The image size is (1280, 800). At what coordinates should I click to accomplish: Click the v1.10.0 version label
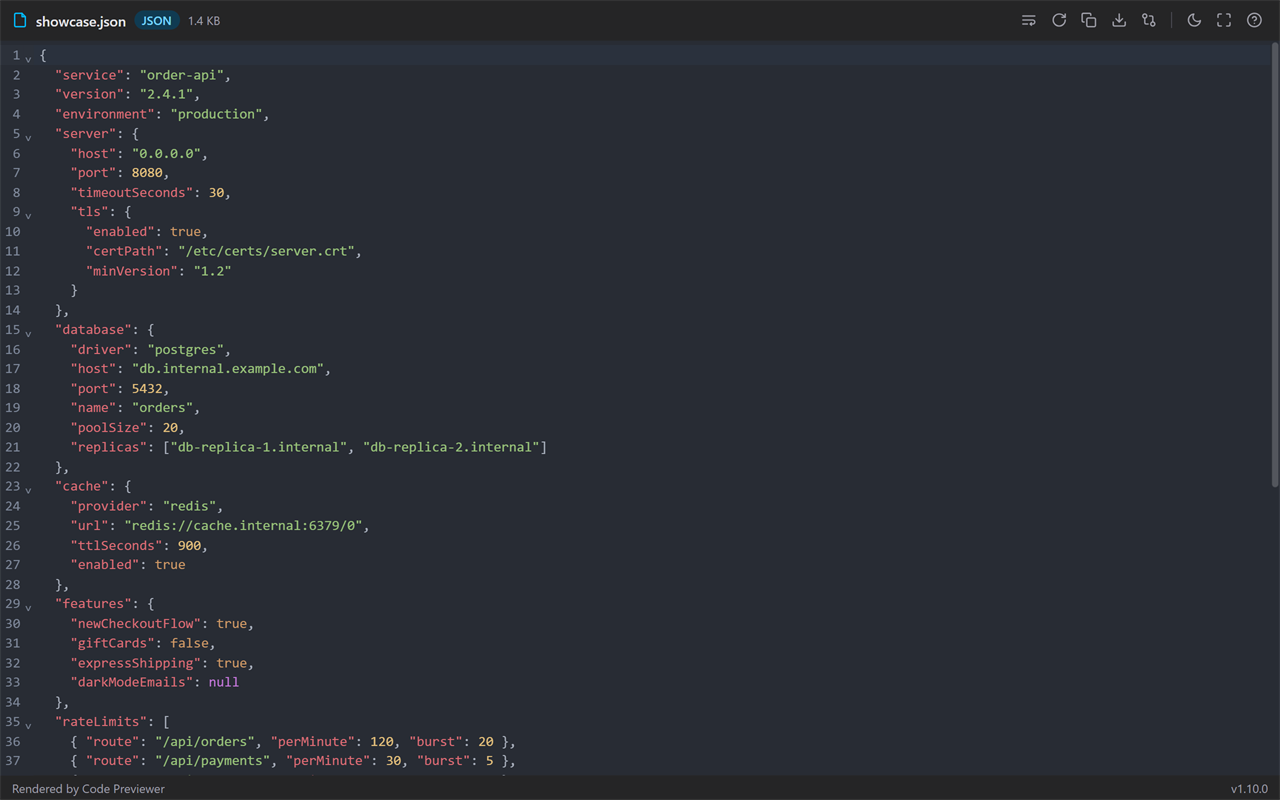1249,789
